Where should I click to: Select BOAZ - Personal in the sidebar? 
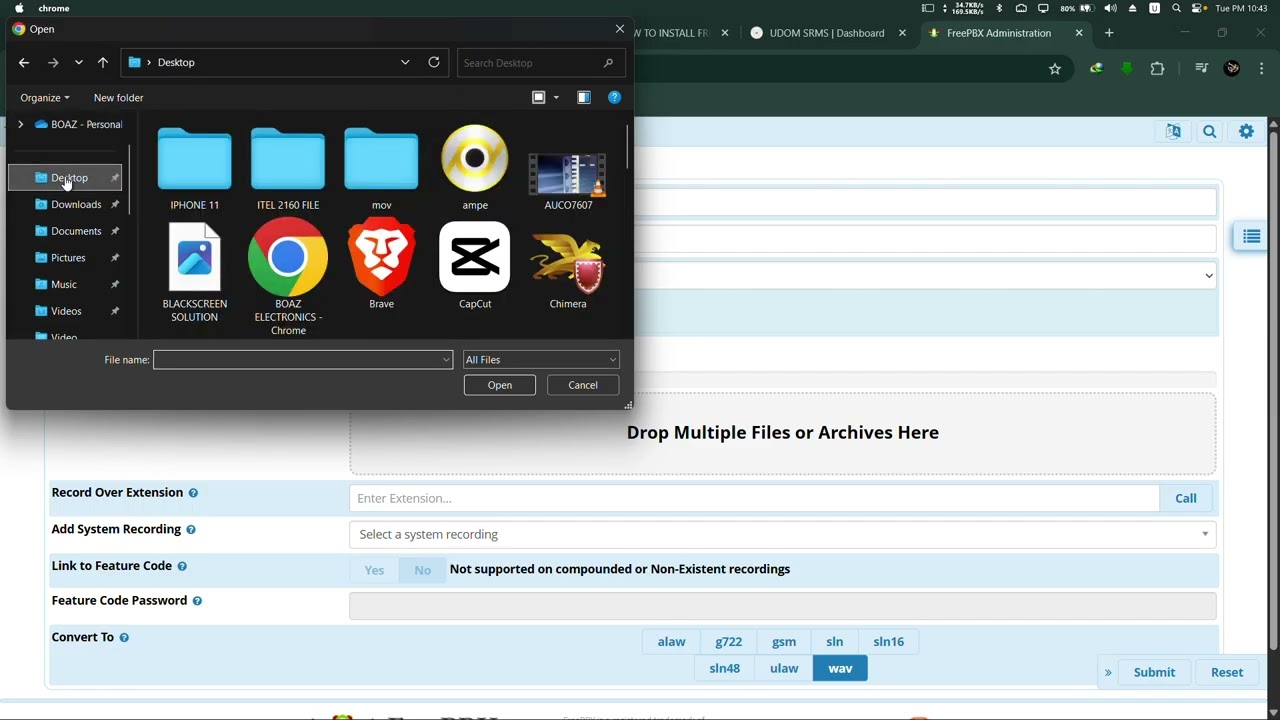point(78,124)
